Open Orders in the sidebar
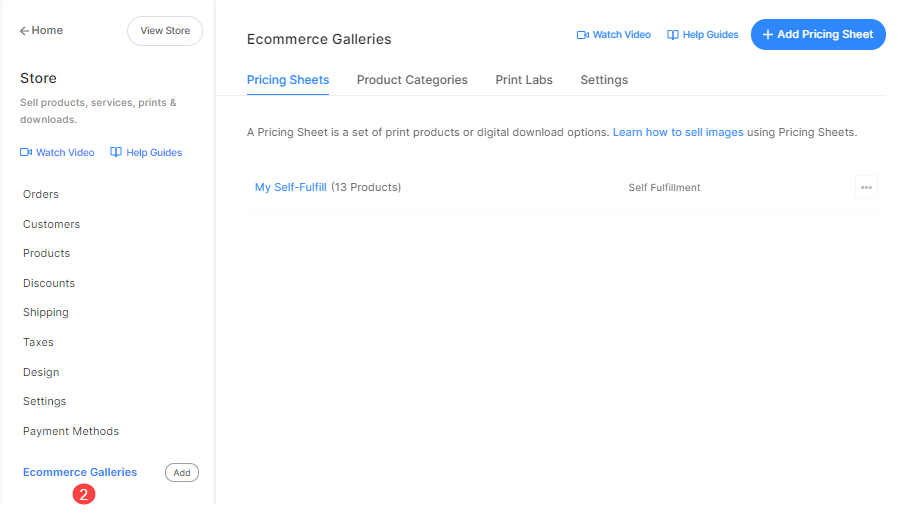Screen dimensions: 898x514 (41, 194)
